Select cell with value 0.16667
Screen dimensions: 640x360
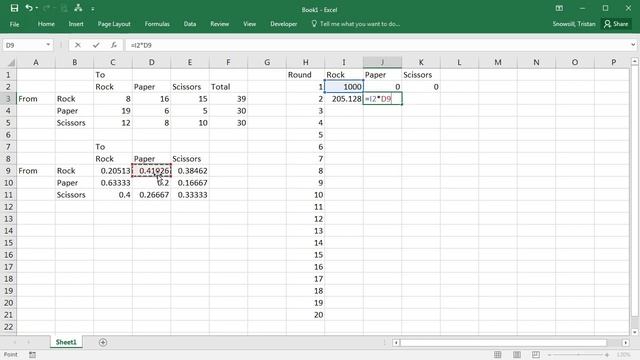pyautogui.click(x=190, y=182)
